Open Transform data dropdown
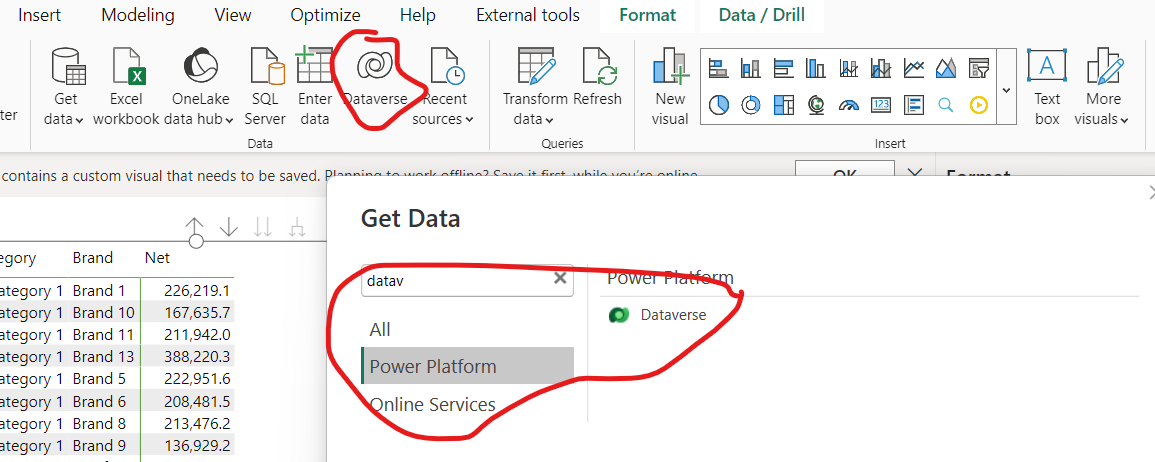The height and width of the screenshot is (462, 1155). (x=535, y=86)
